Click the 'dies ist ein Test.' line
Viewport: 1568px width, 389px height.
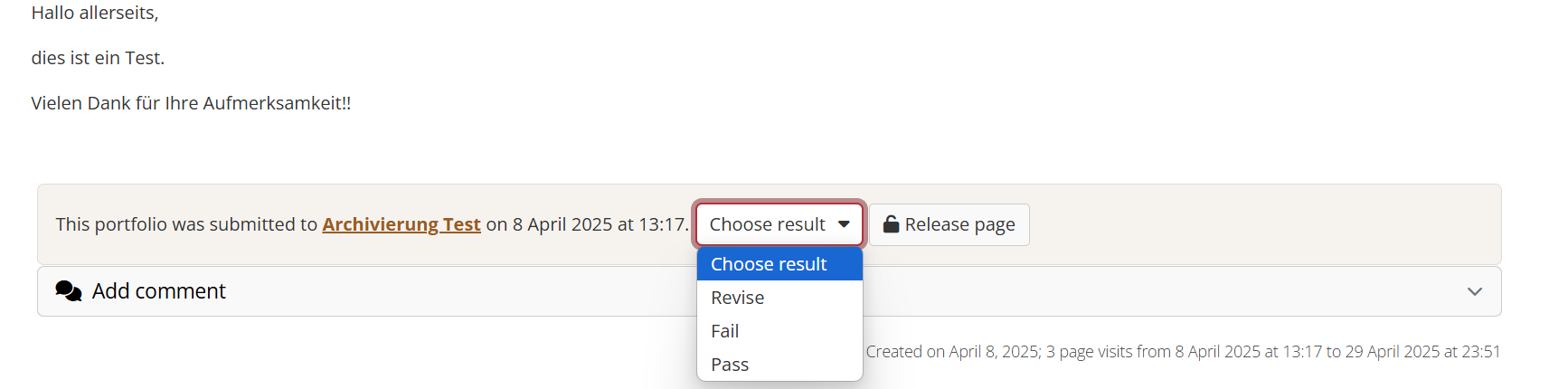98,58
